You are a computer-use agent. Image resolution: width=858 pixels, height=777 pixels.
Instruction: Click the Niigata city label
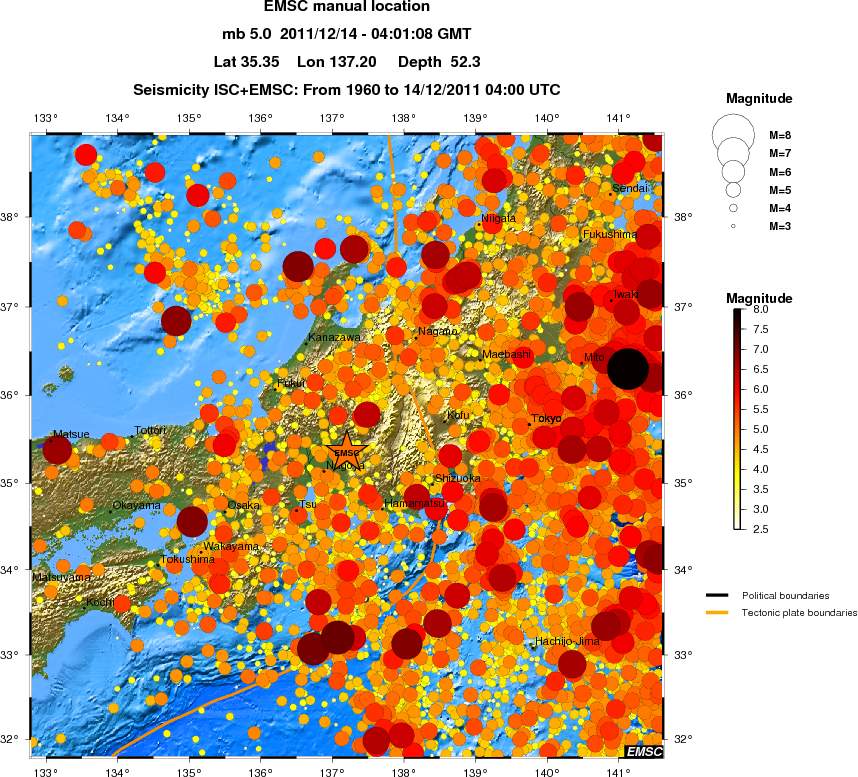tap(498, 218)
